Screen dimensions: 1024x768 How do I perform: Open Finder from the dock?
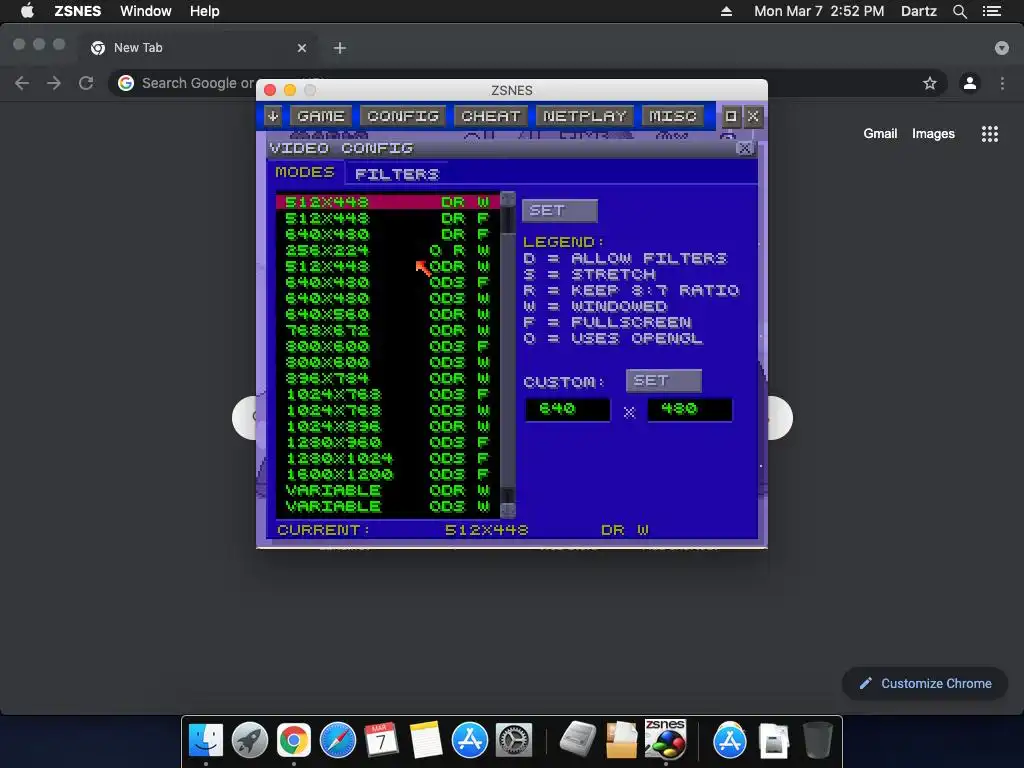206,741
